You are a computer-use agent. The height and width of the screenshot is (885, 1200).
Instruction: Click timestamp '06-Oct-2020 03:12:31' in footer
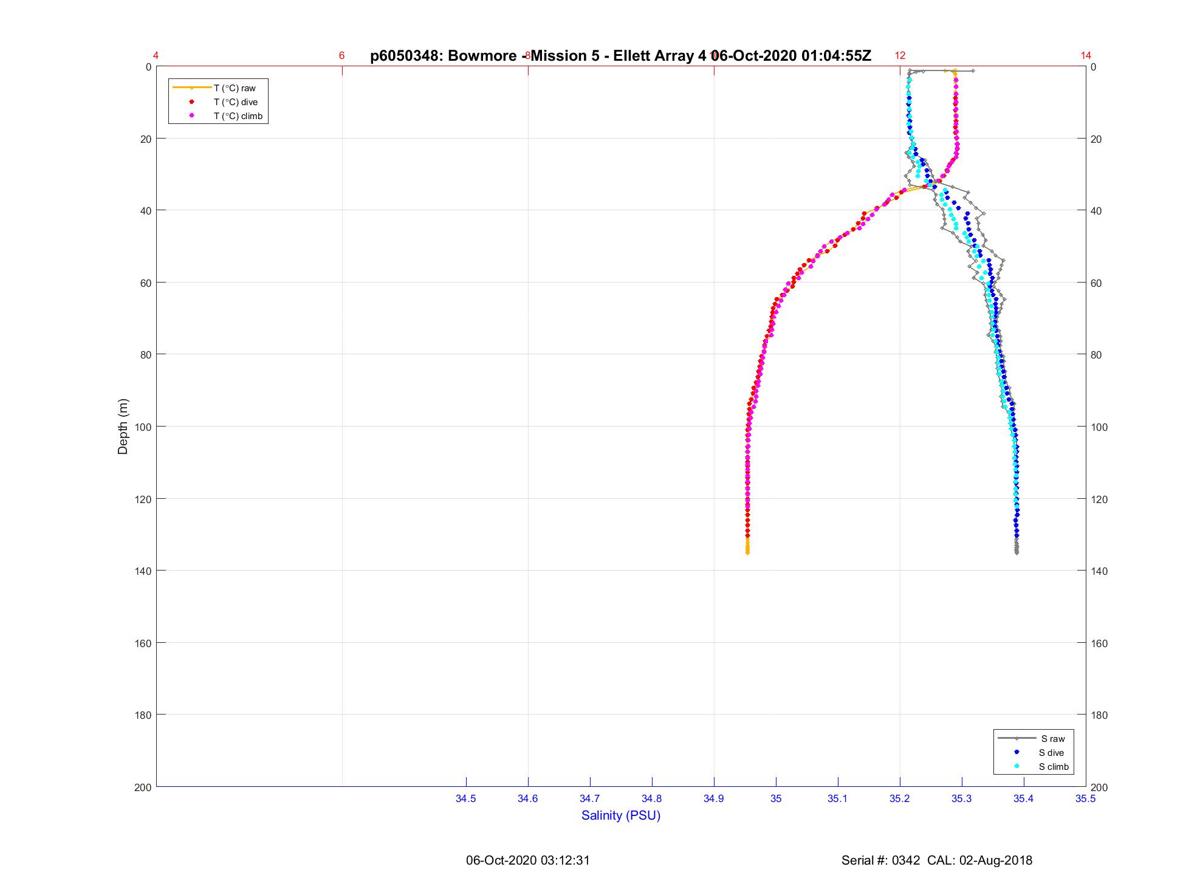[x=528, y=860]
